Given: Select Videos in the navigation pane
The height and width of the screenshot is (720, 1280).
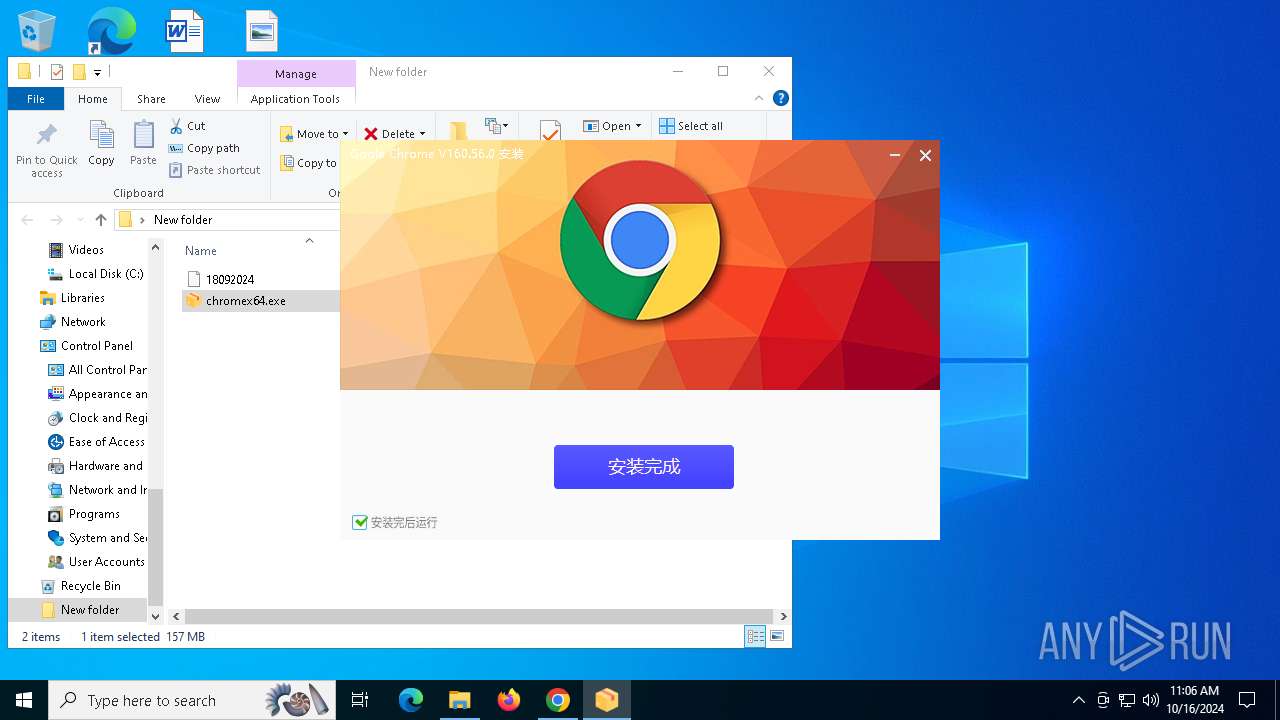Looking at the screenshot, I should click(86, 250).
